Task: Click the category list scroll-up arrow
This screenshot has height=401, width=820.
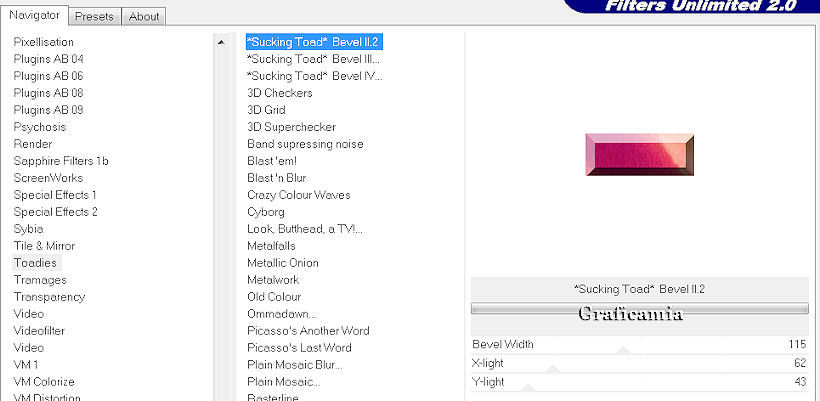Action: (x=221, y=42)
